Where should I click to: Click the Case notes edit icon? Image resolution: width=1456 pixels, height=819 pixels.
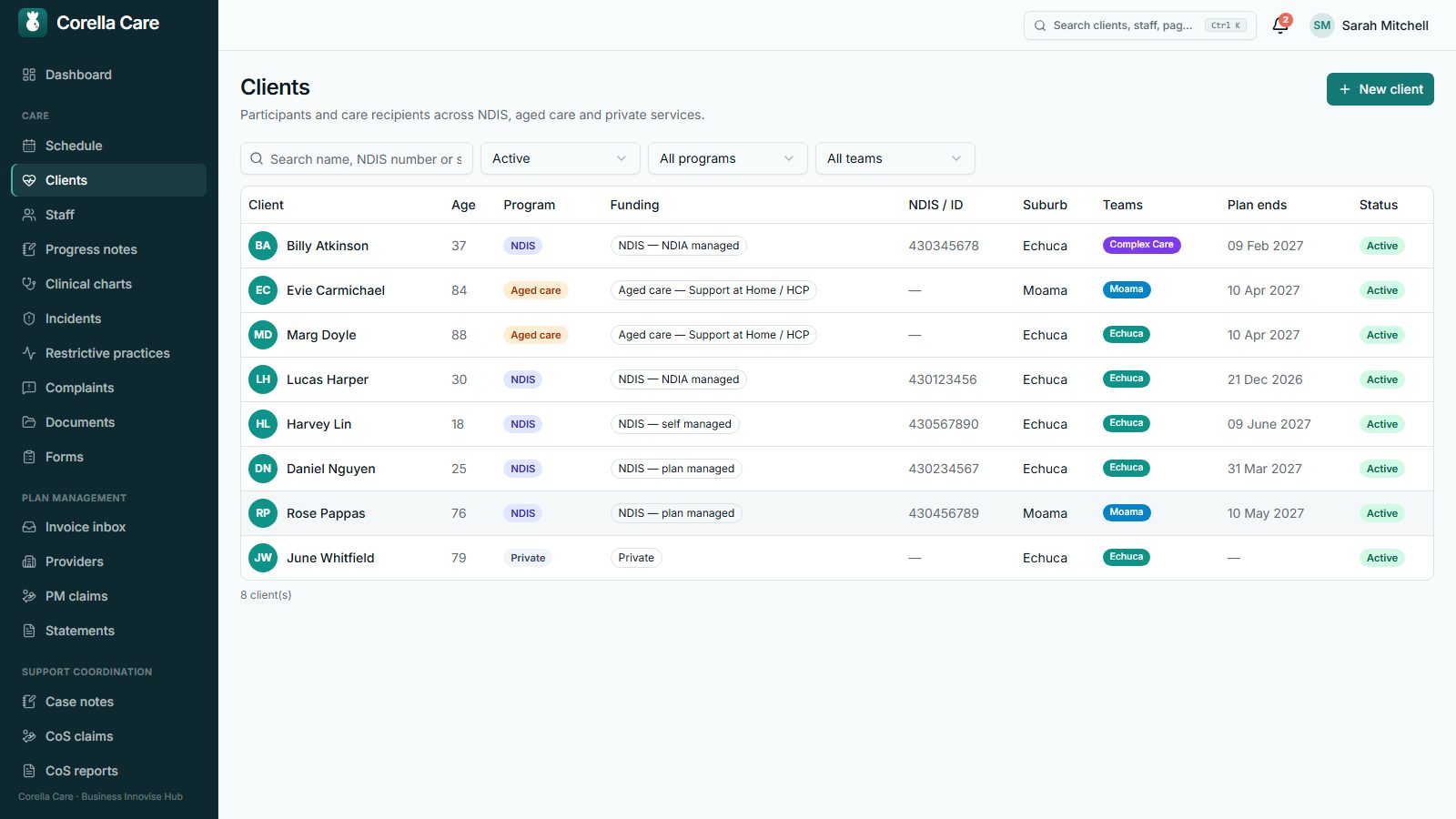(29, 702)
